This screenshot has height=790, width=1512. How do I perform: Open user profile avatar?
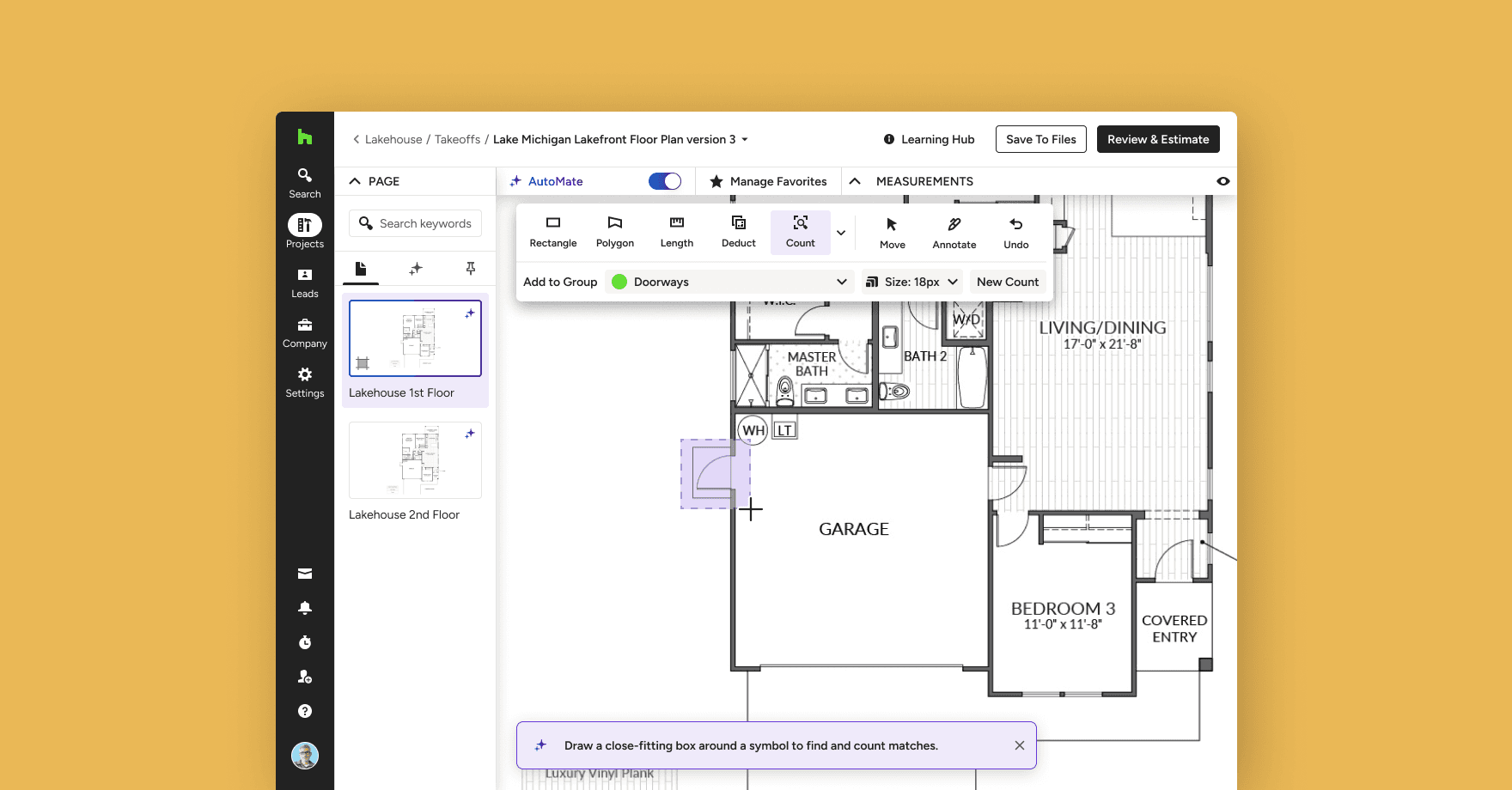(x=305, y=756)
